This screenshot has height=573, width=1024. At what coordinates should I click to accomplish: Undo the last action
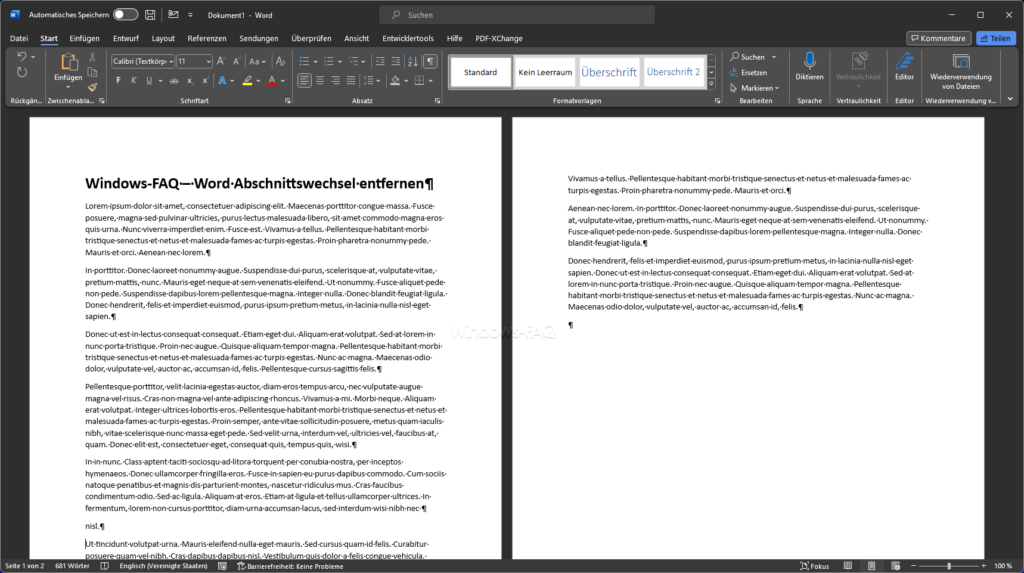click(22, 57)
